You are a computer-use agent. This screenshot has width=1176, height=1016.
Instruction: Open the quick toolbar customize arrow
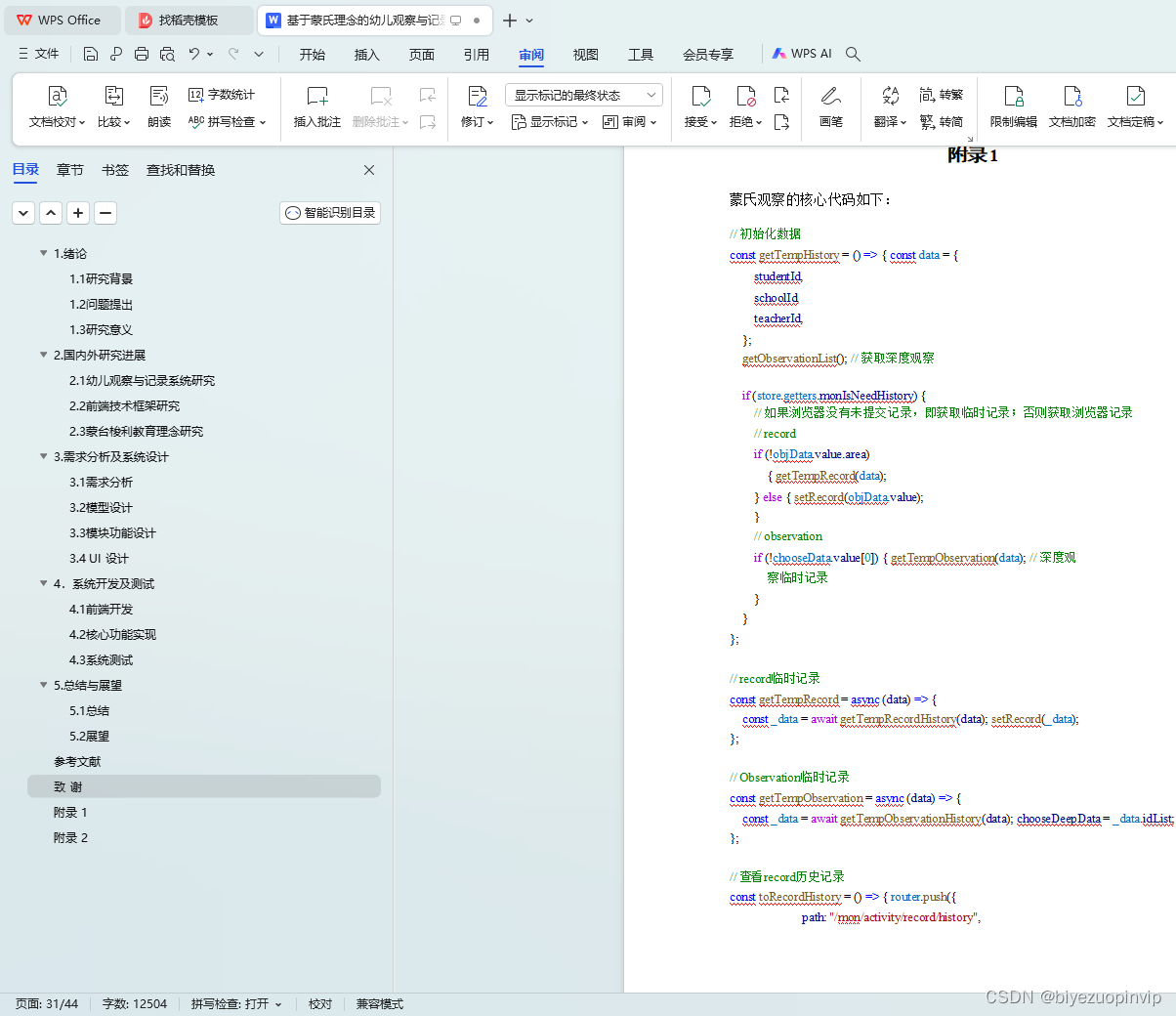tap(259, 54)
